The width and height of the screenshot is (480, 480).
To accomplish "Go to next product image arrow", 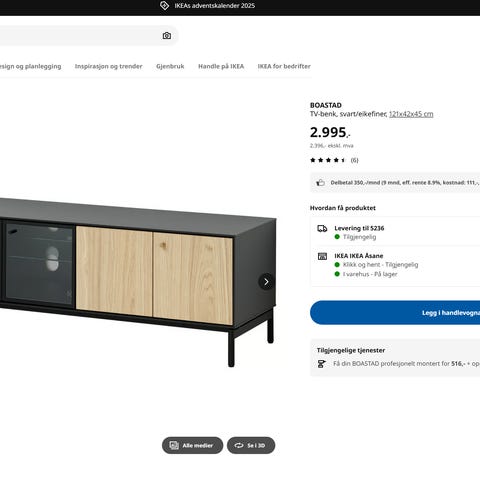I will (266, 282).
